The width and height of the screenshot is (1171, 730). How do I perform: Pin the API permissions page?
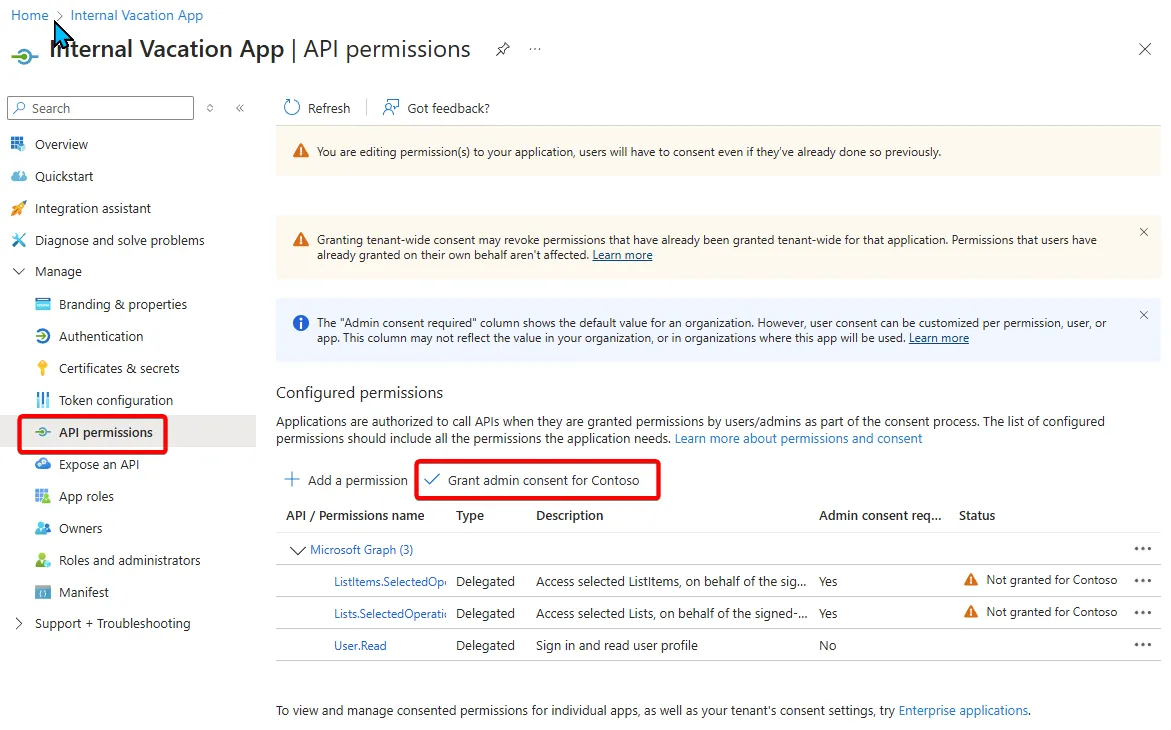(x=503, y=49)
